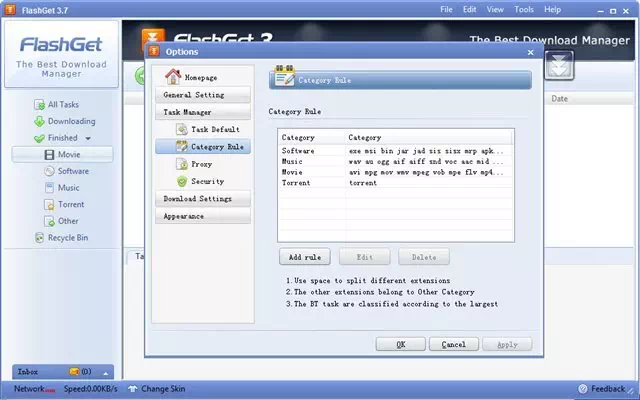Viewport: 640px width, 400px height.
Task: Click the Date column header in main window
Action: coord(559,98)
